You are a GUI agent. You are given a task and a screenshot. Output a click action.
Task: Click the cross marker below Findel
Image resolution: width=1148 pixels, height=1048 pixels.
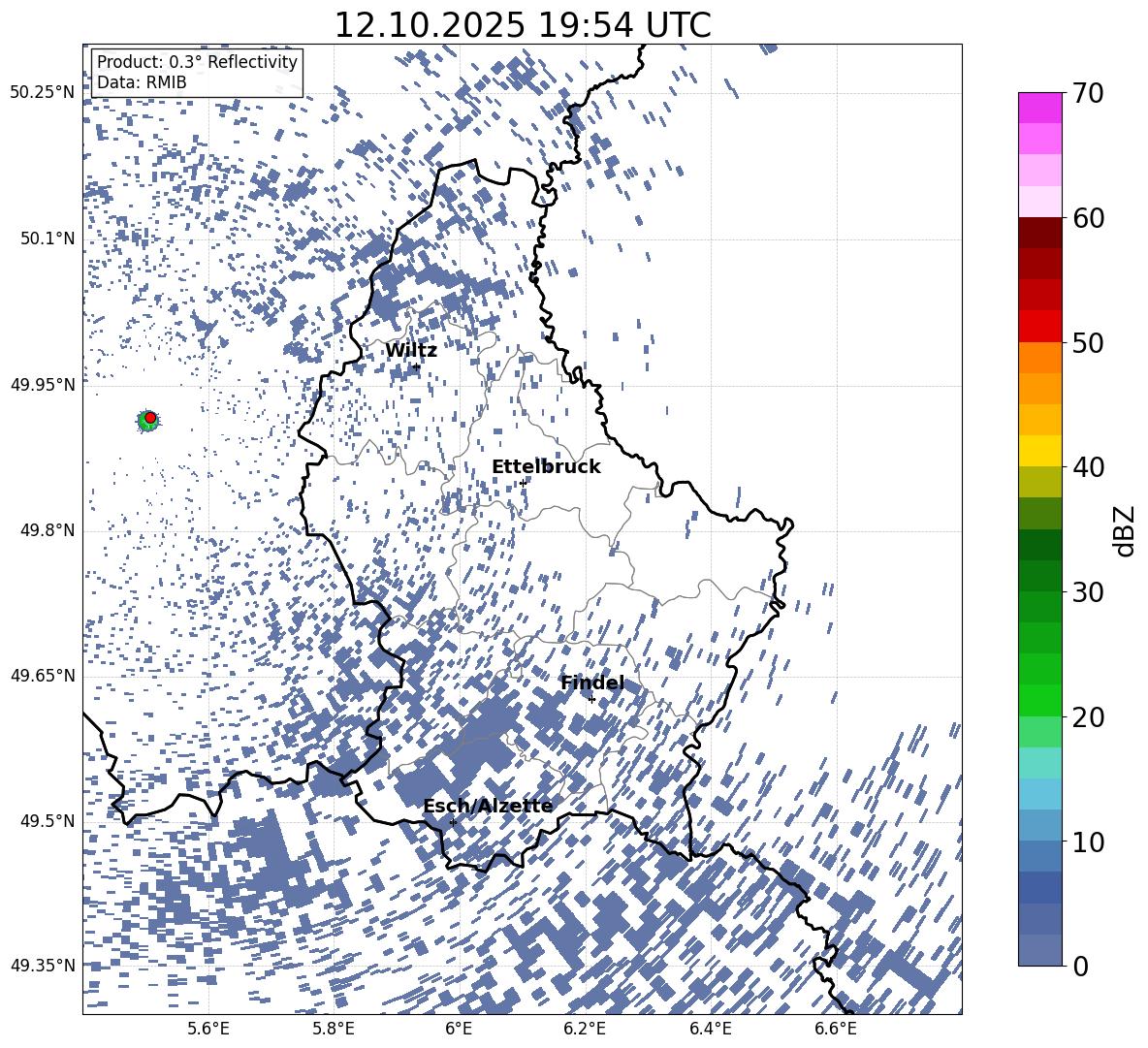point(591,700)
